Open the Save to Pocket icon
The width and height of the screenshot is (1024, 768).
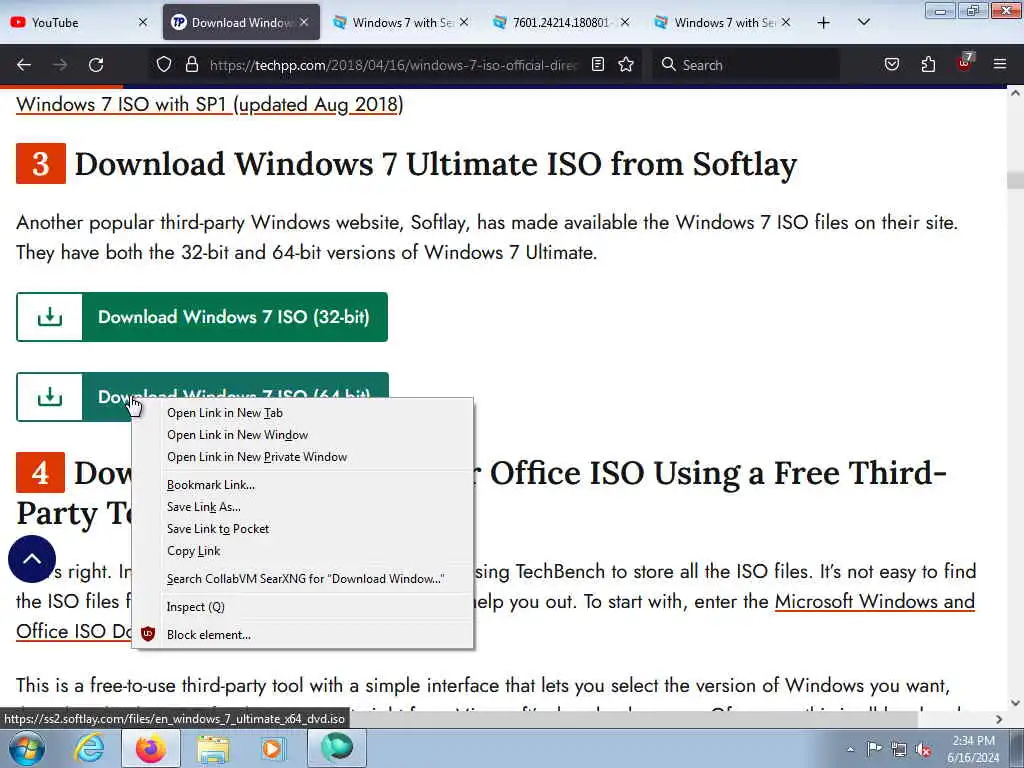[892, 65]
